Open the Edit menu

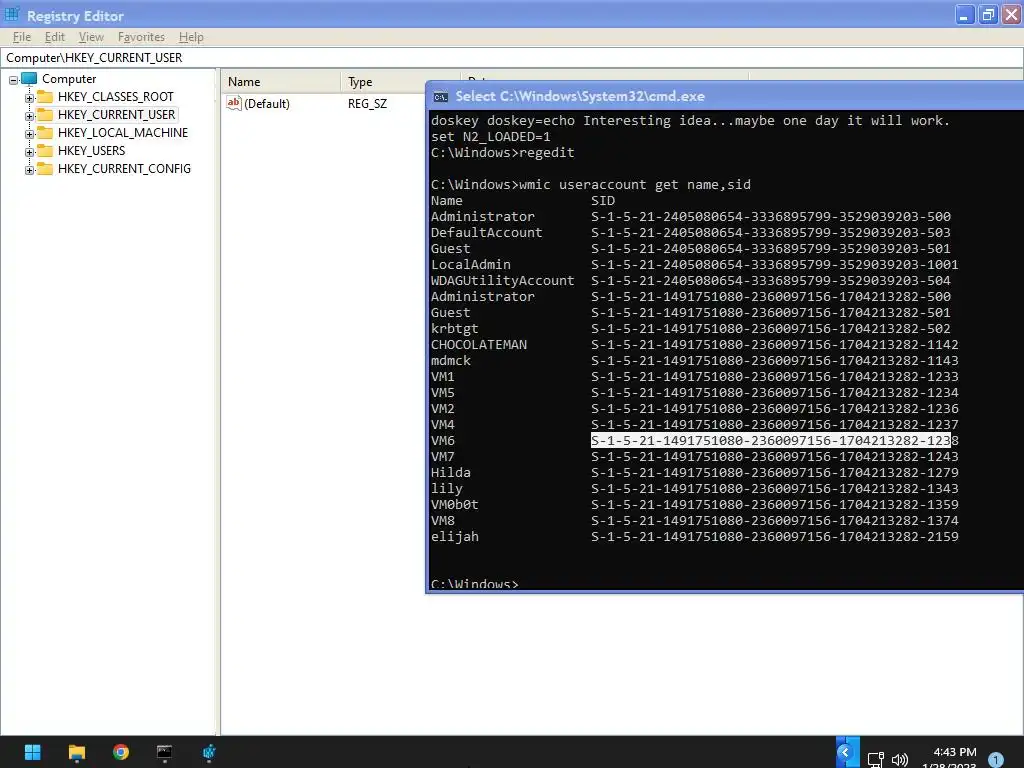[54, 37]
